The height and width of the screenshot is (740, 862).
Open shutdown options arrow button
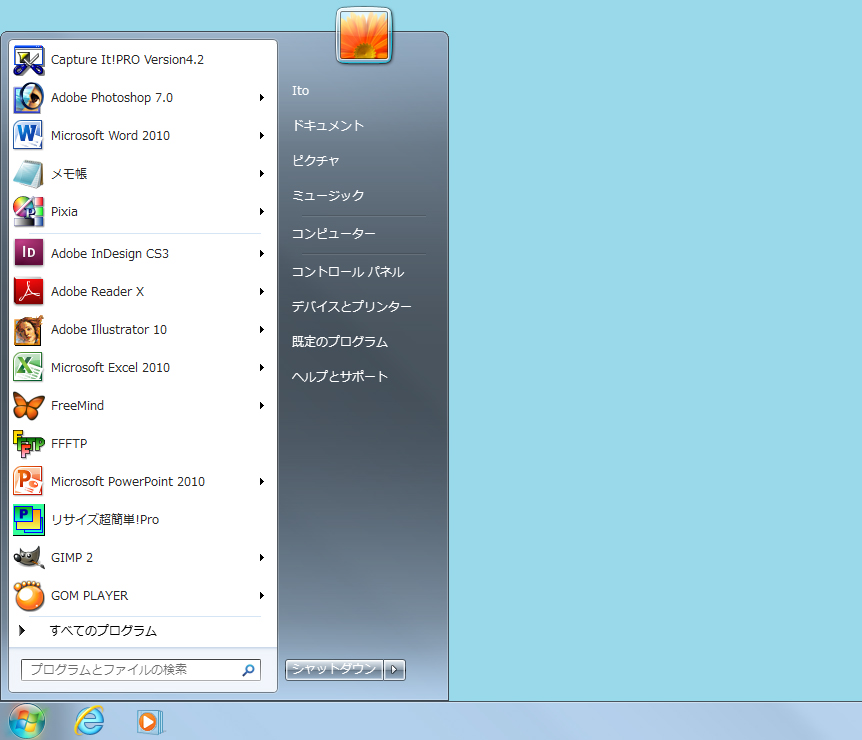pyautogui.click(x=394, y=670)
